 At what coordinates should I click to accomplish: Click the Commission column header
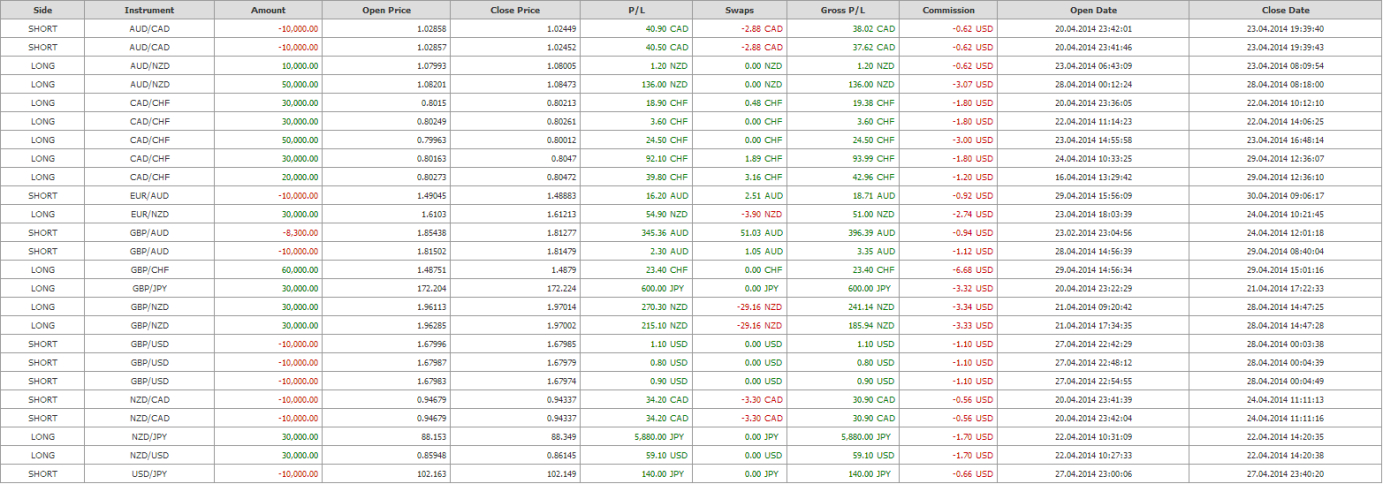947,10
